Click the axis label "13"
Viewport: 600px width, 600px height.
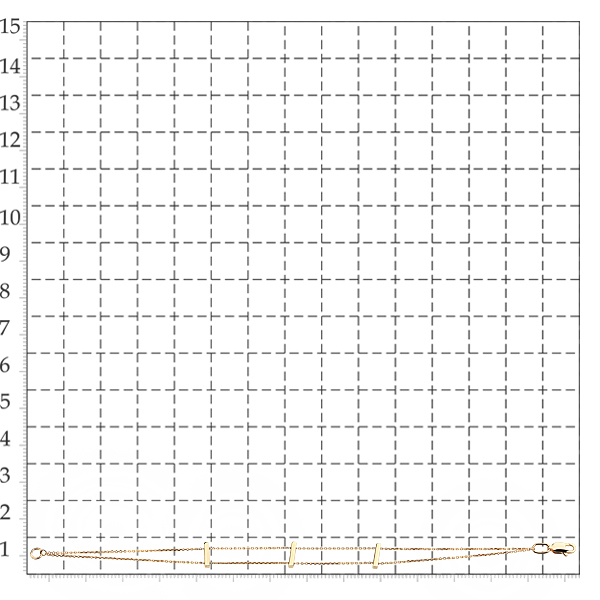point(10,103)
